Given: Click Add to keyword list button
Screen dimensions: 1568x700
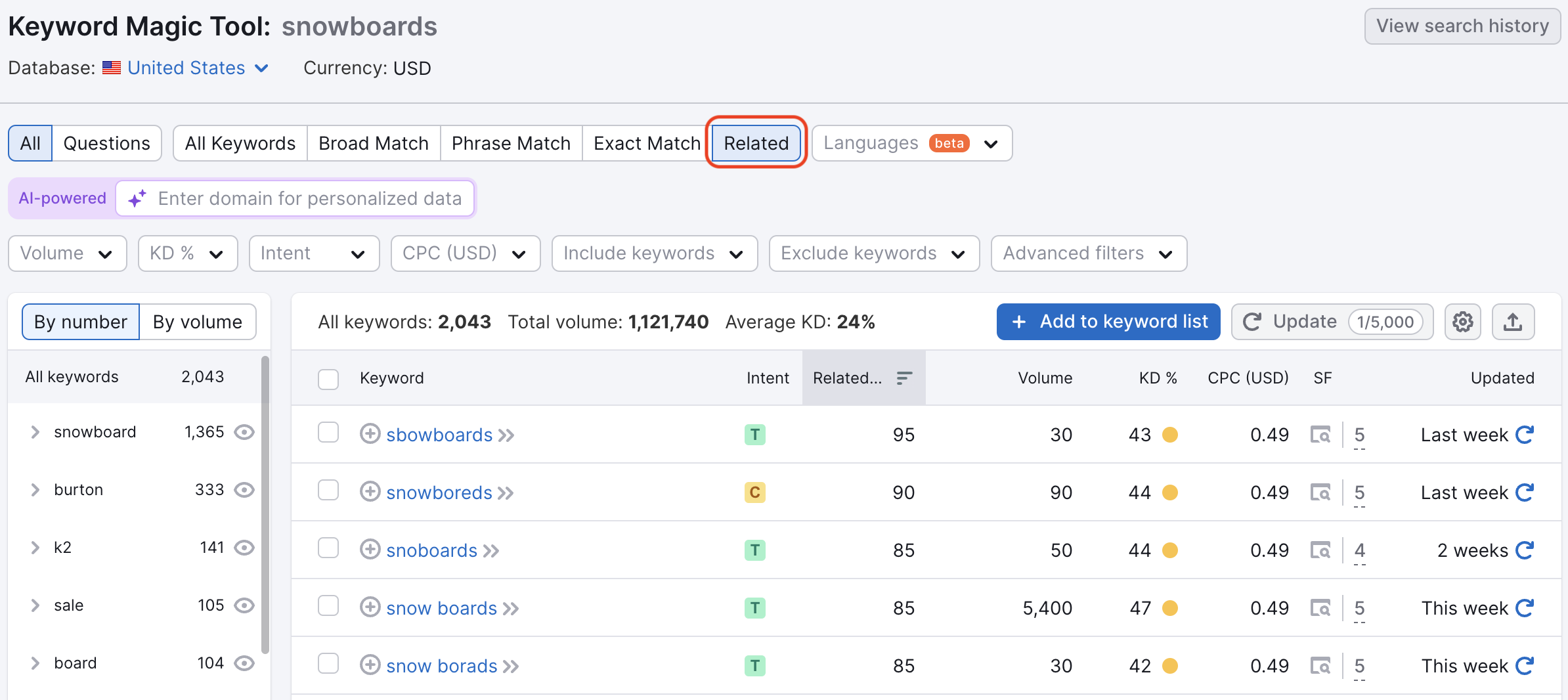Looking at the screenshot, I should [1108, 322].
